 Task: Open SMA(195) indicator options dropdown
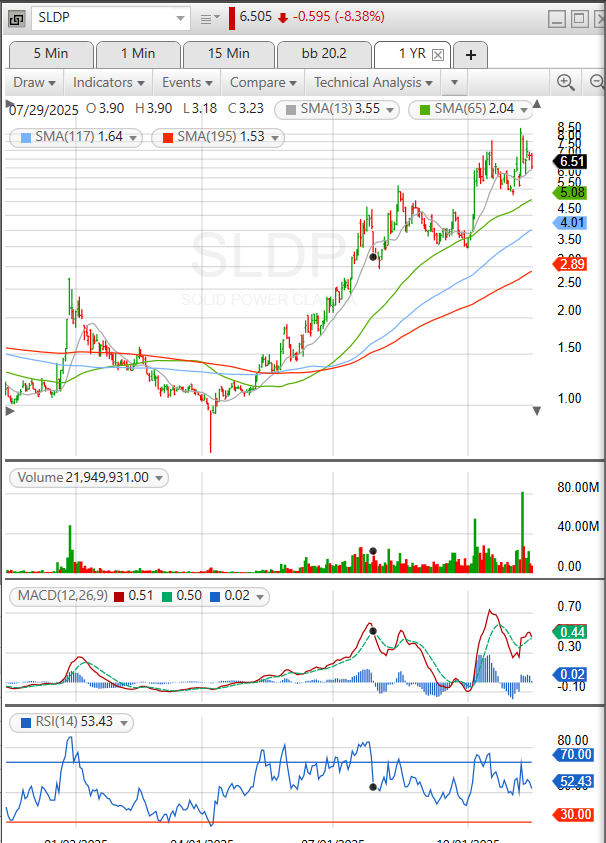coord(275,138)
